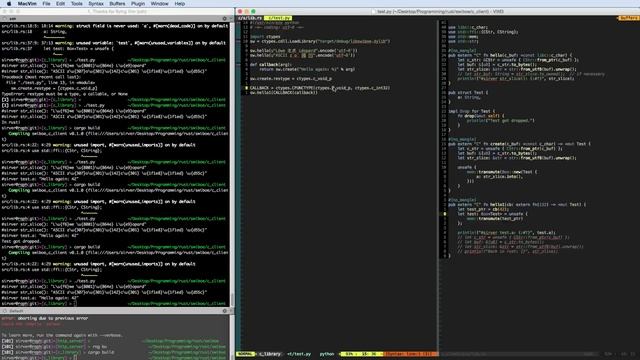Click the 'import ctypes' line in test.py
Image resolution: width=640 pixels, height=360 pixels.
[x=265, y=37]
